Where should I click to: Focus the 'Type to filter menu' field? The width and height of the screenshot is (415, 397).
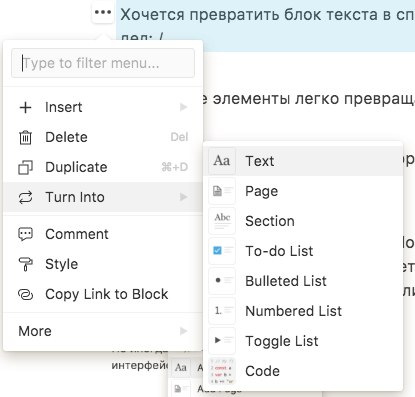coord(103,63)
